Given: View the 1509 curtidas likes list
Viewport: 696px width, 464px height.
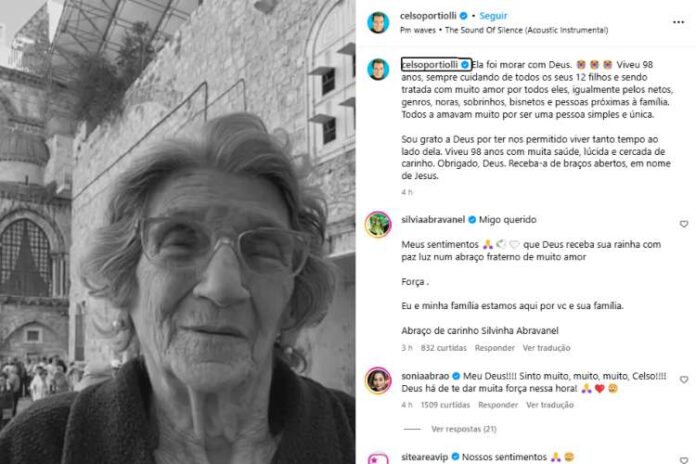Looking at the screenshot, I should [445, 405].
